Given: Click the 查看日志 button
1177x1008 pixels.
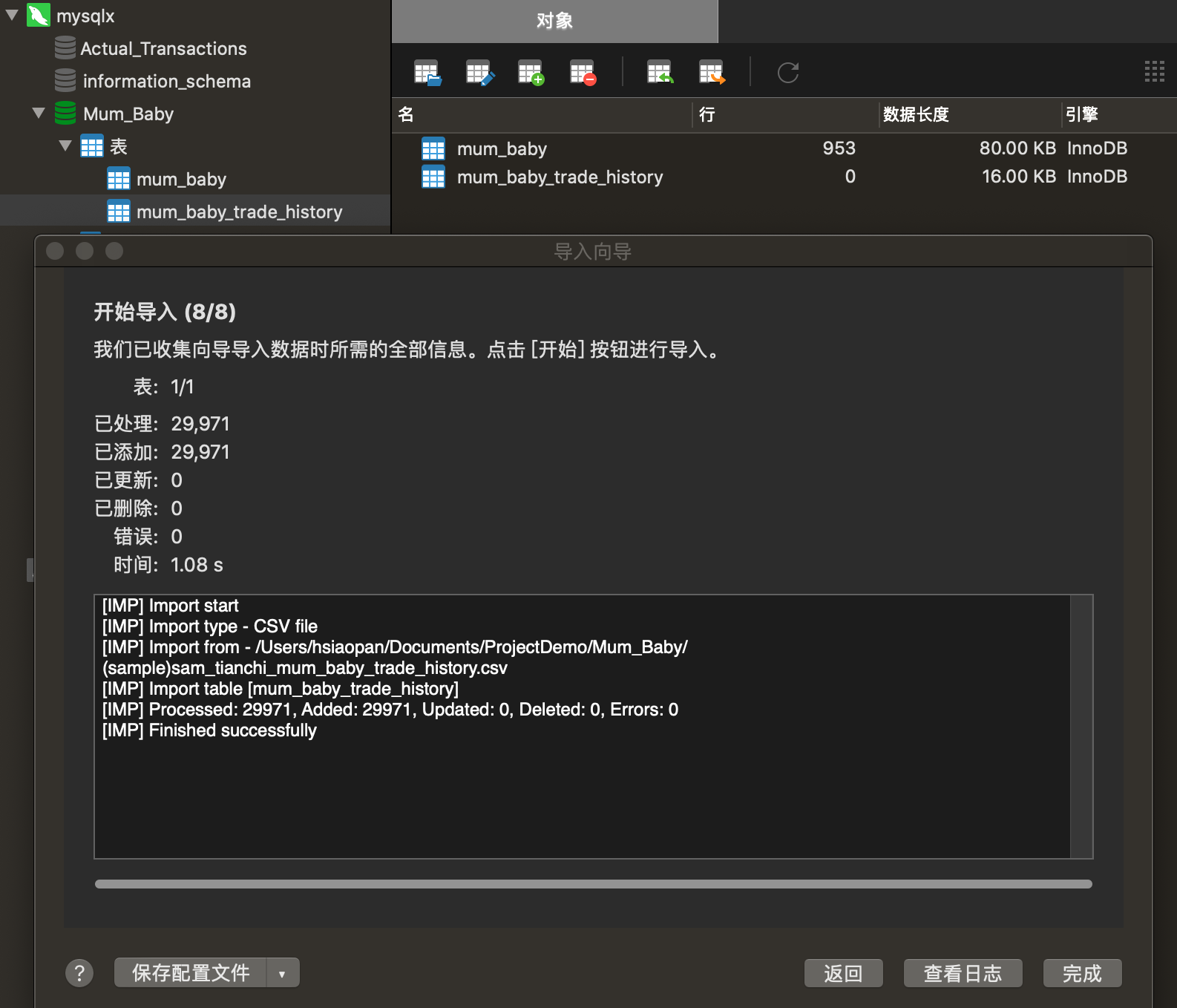Looking at the screenshot, I should [963, 973].
